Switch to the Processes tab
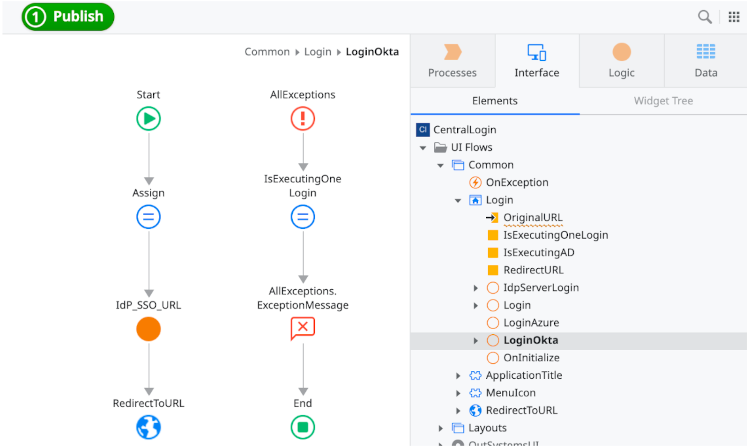The width and height of the screenshot is (750, 447). (452, 61)
